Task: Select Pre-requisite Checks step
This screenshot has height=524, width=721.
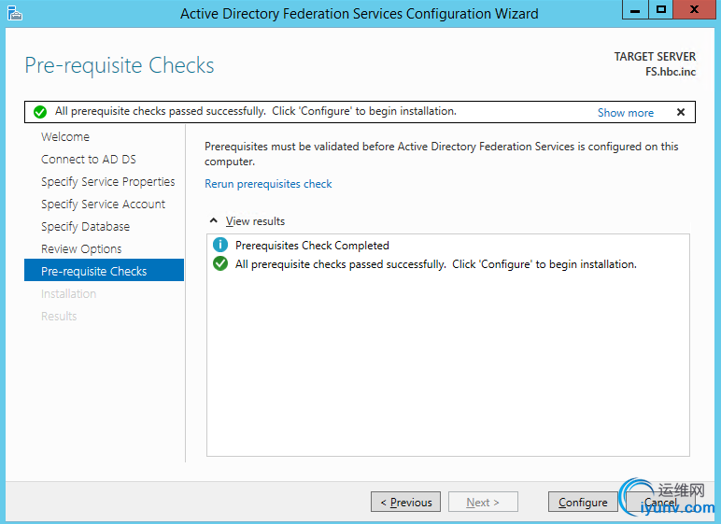Action: [x=104, y=270]
